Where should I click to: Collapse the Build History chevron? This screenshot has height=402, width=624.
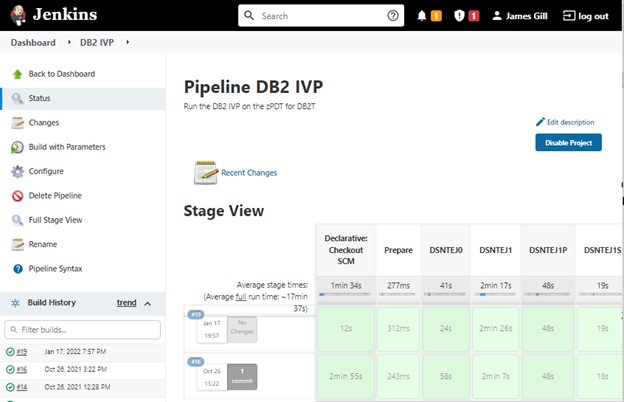[148, 304]
